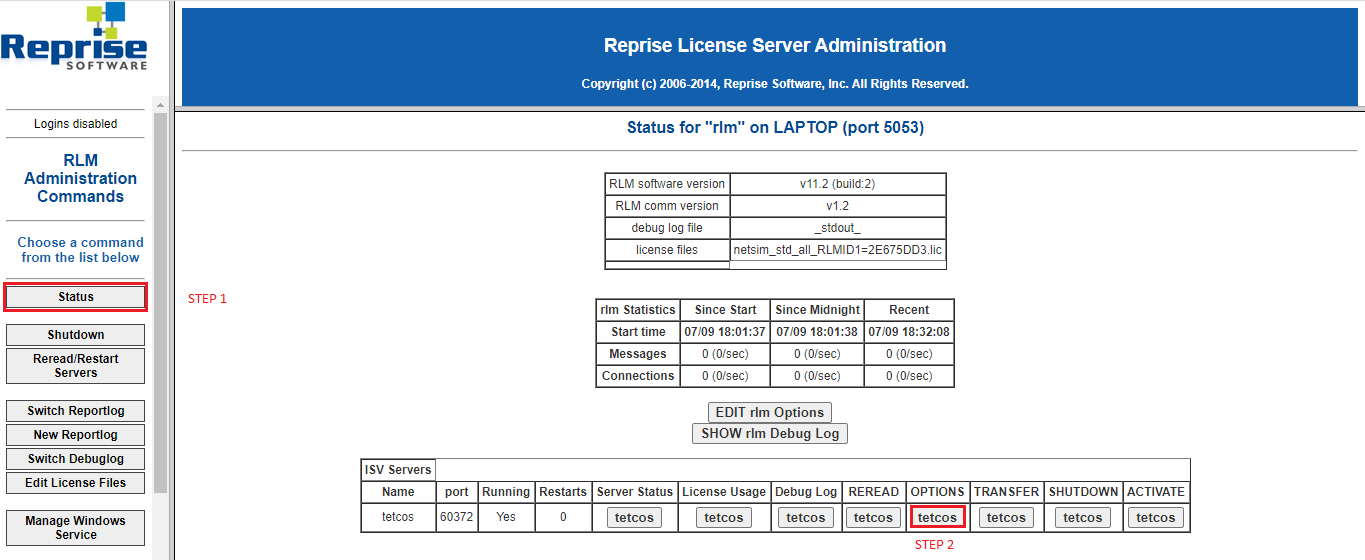Click the Reprise Software logo
Image resolution: width=1365 pixels, height=560 pixels.
74,37
